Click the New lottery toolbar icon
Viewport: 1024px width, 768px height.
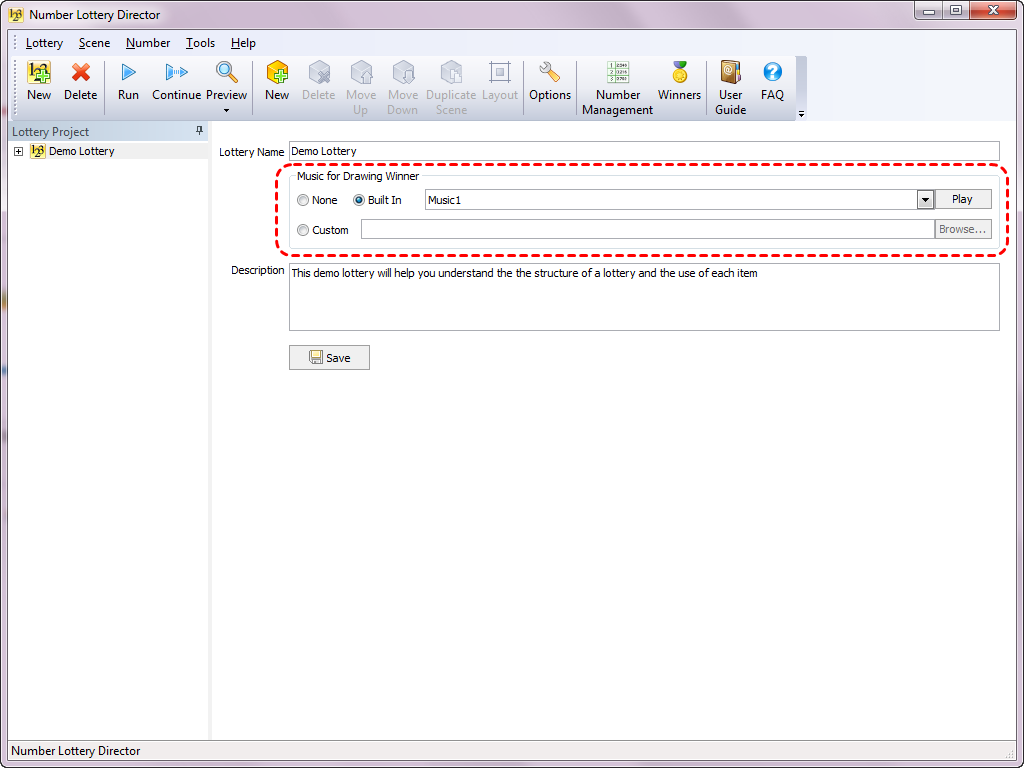(39, 74)
